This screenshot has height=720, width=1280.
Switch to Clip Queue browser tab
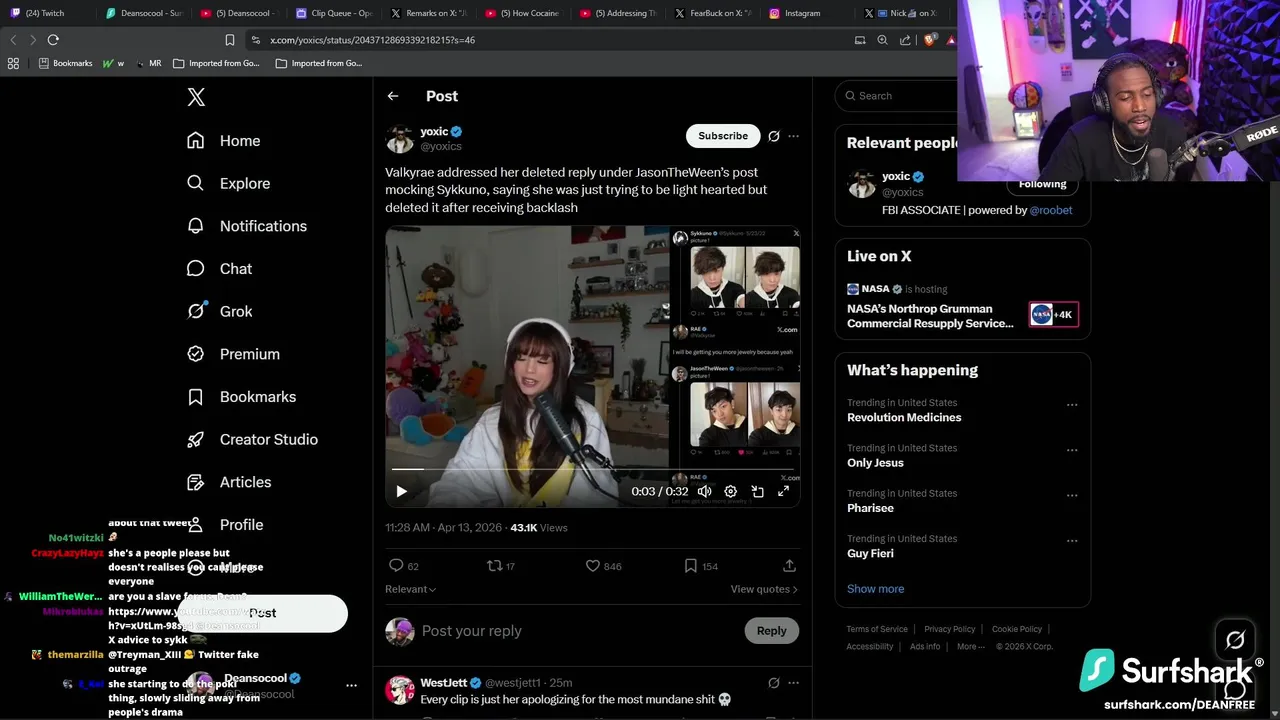pyautogui.click(x=337, y=13)
